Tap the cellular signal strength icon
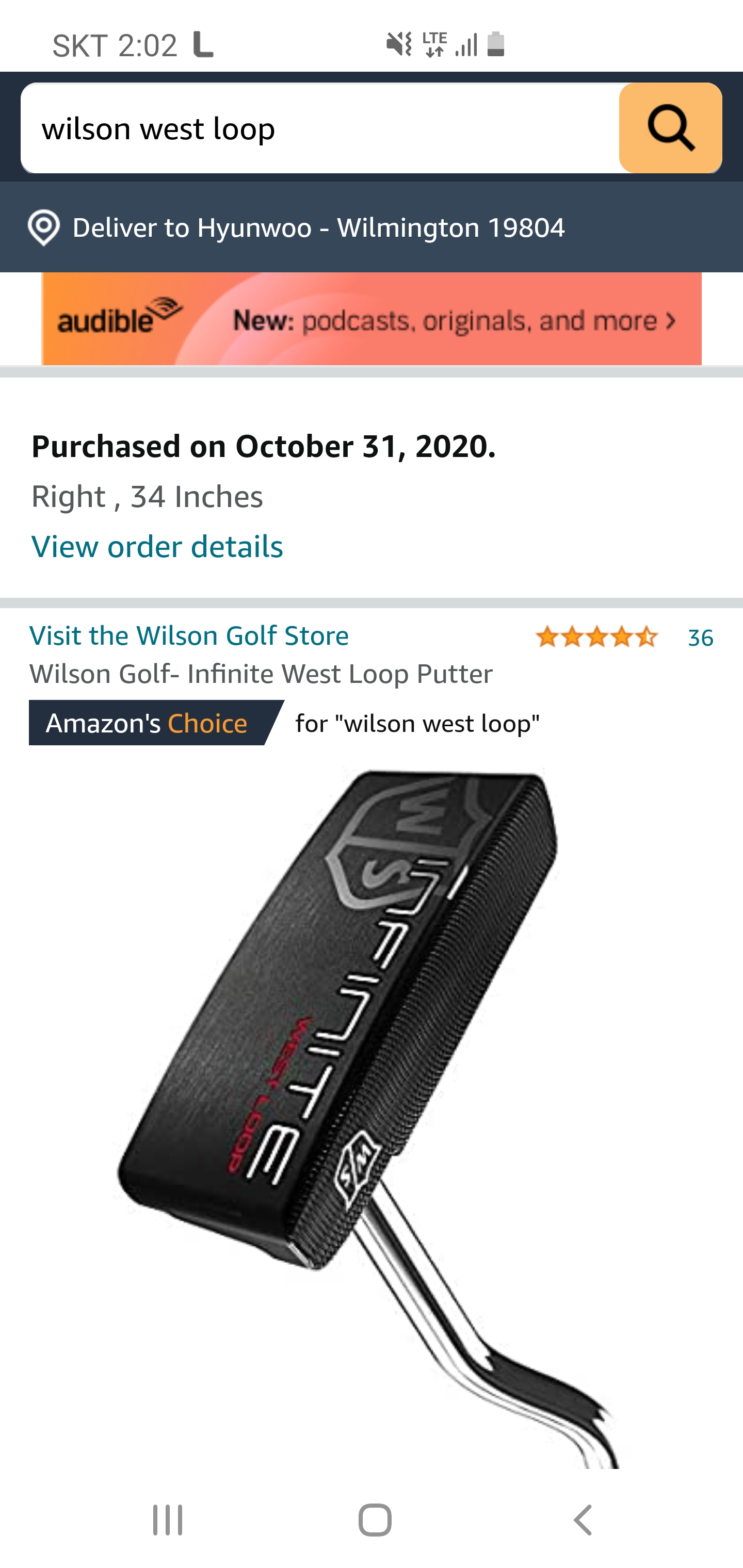 point(466,44)
